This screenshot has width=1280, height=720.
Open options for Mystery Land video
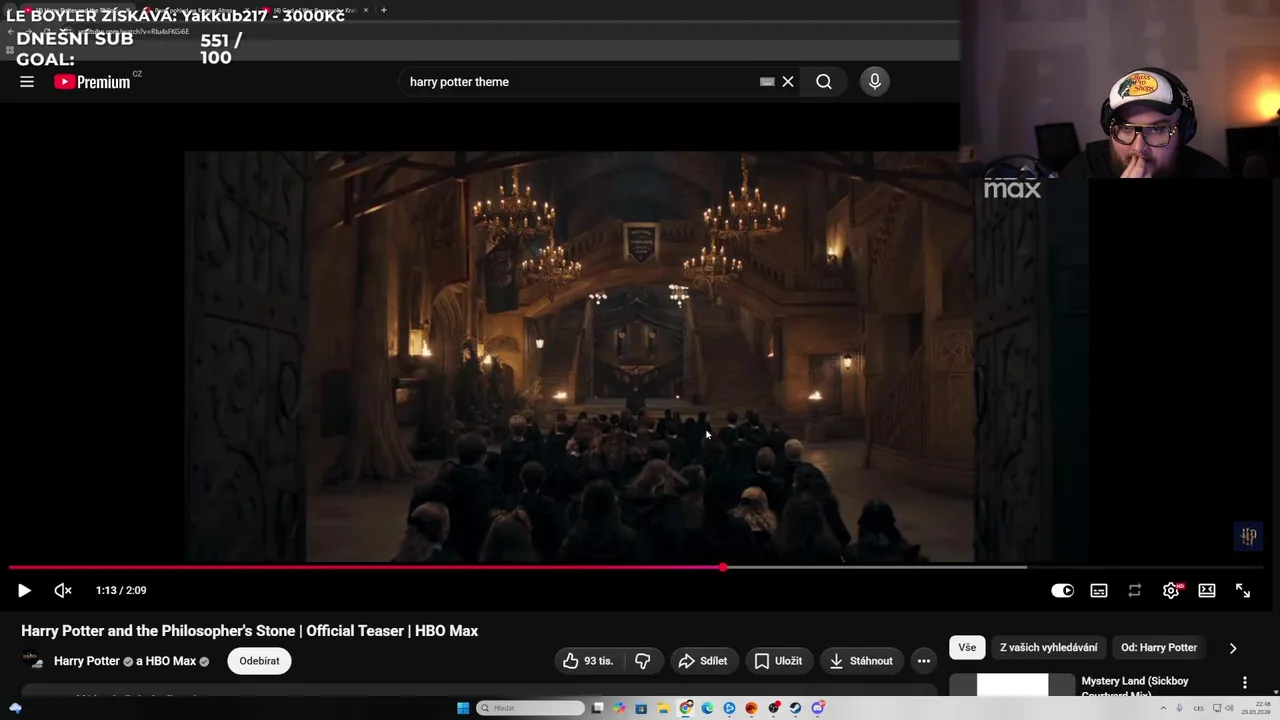click(1245, 683)
